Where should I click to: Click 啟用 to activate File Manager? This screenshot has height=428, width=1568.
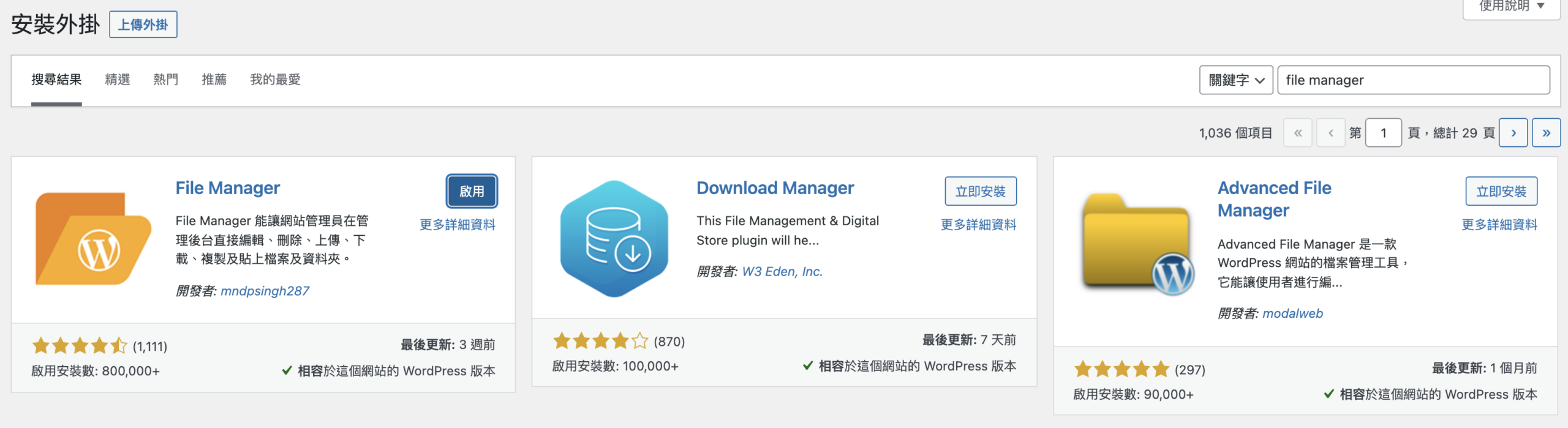[472, 192]
